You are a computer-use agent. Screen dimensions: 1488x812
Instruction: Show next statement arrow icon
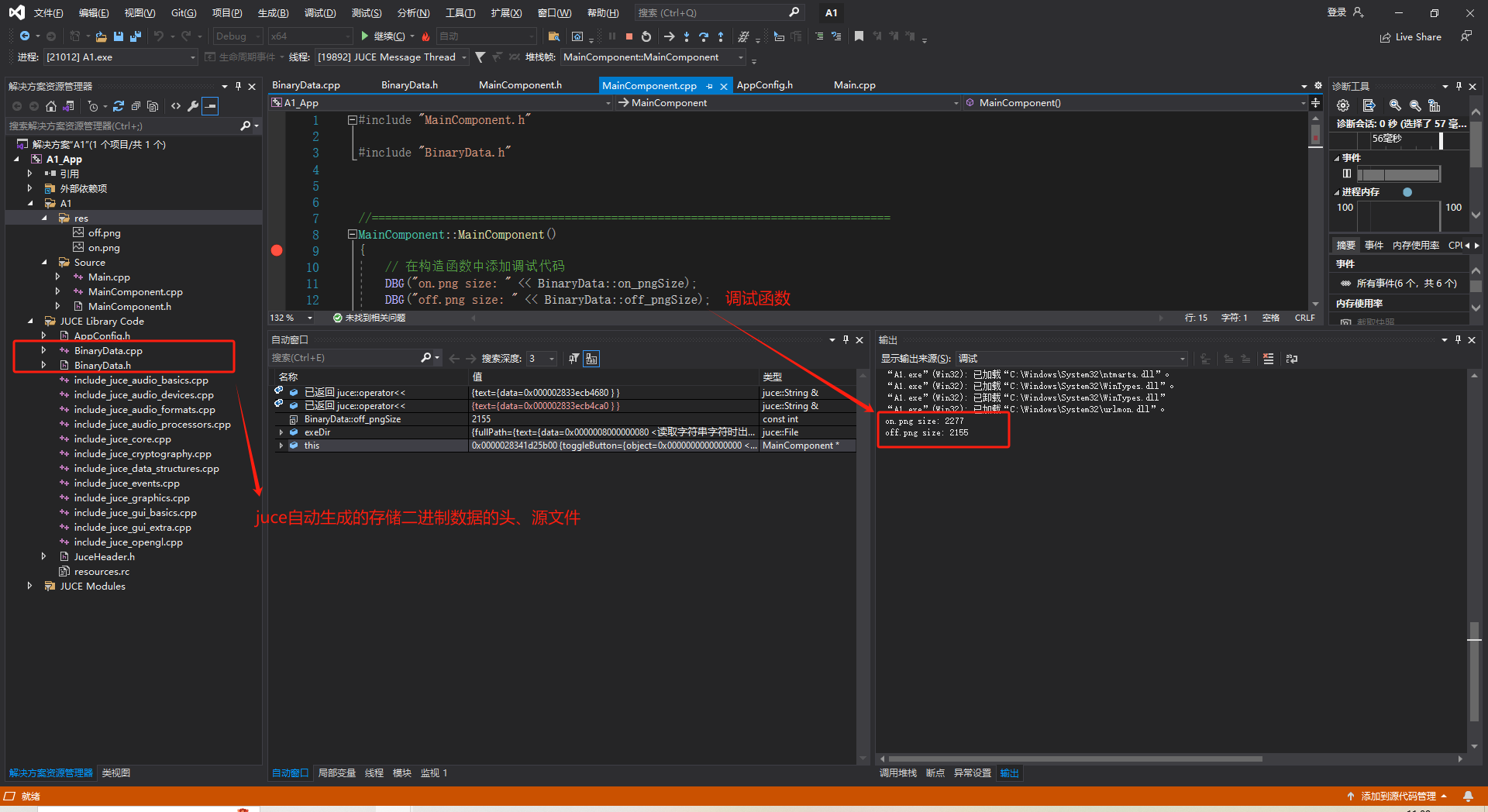(670, 36)
